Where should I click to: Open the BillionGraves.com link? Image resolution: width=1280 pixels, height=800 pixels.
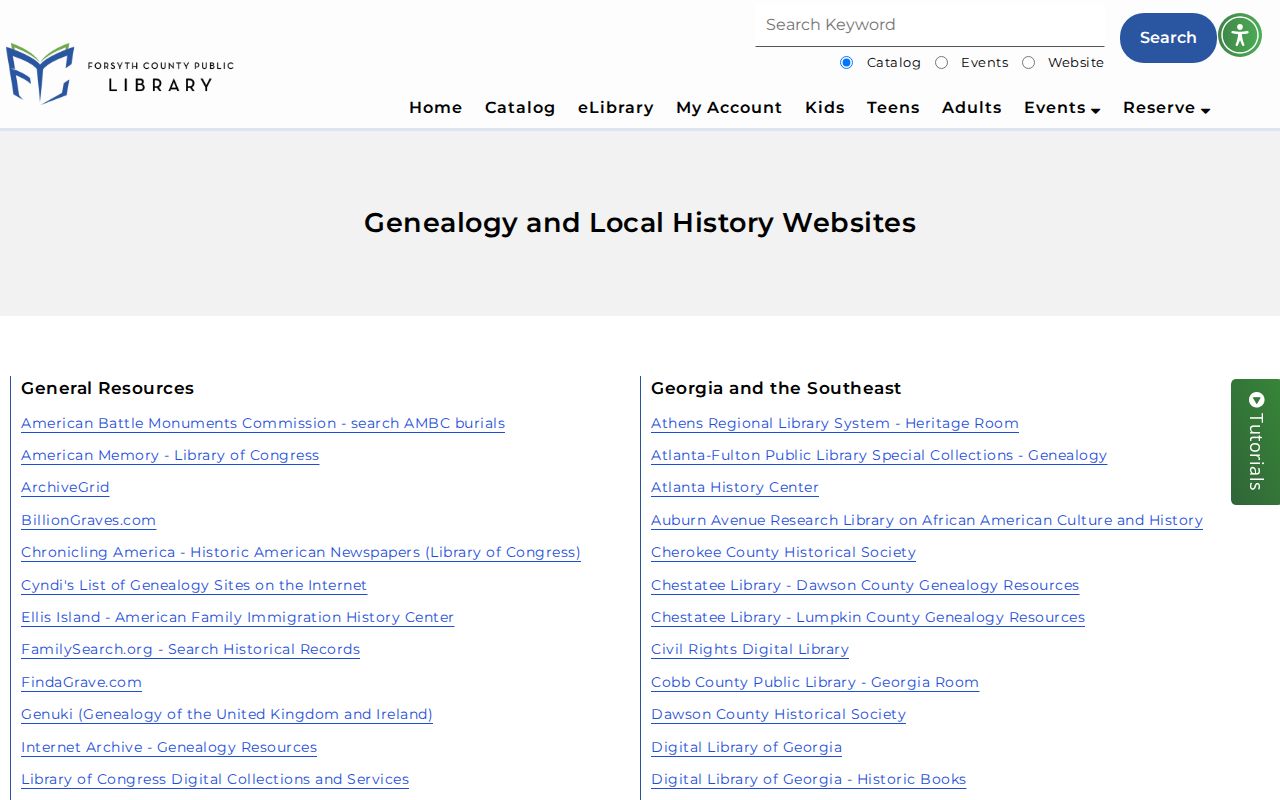[88, 520]
